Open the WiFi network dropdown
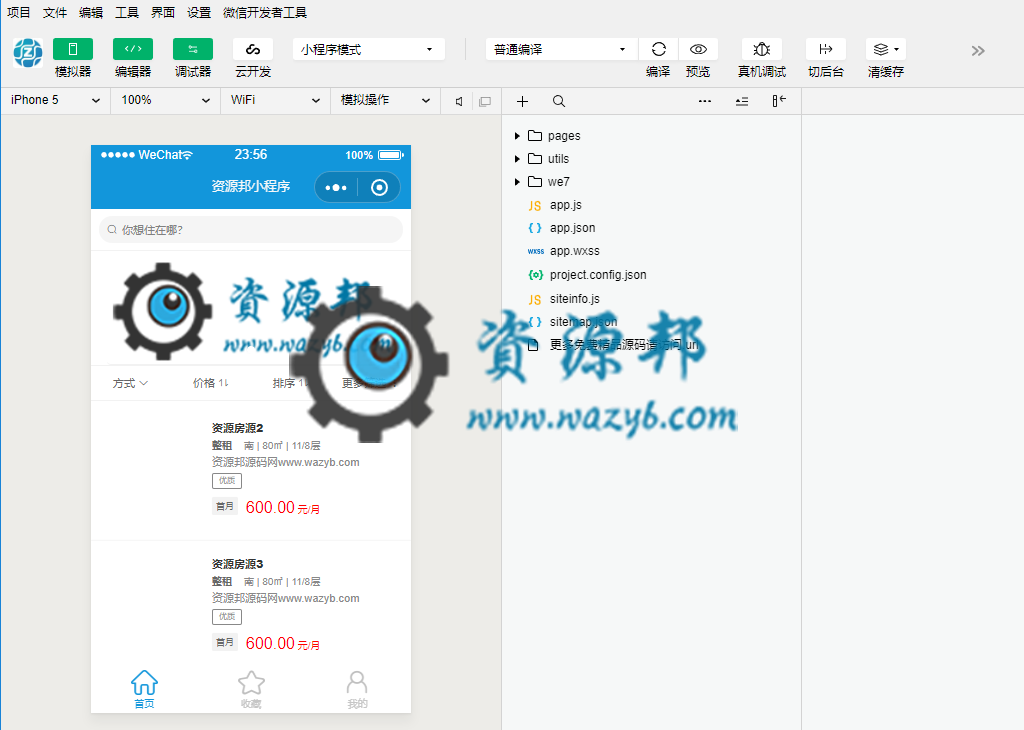Viewport: 1024px width, 730px height. 275,101
